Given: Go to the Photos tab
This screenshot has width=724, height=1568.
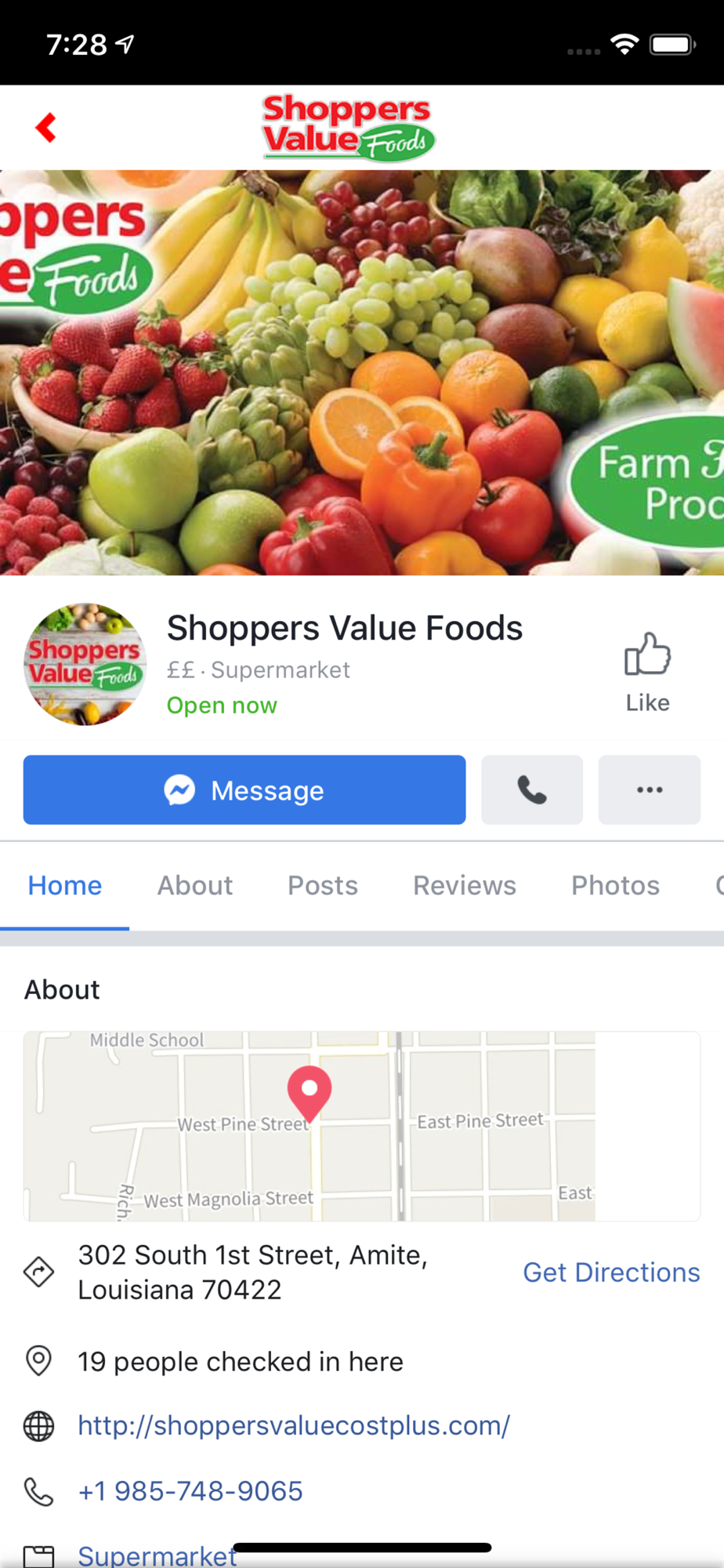Looking at the screenshot, I should coord(615,885).
